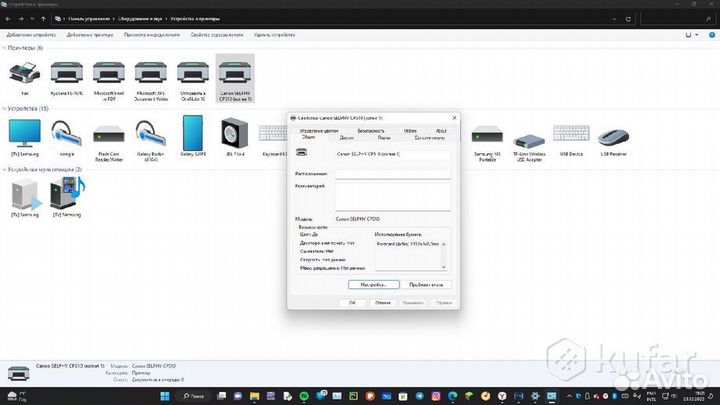The height and width of the screenshot is (405, 720).
Task: Collapse the Принтеры (6) group
Action: (x=4, y=48)
